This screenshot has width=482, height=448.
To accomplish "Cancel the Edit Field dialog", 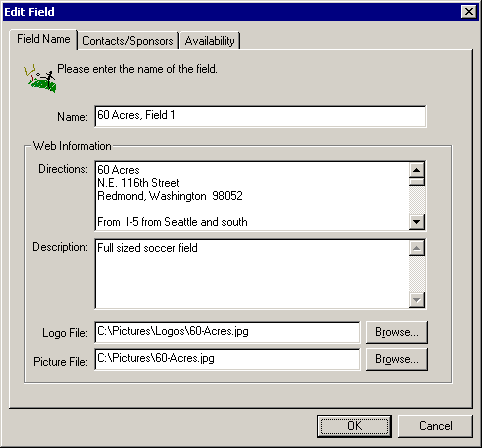I will tap(435, 426).
